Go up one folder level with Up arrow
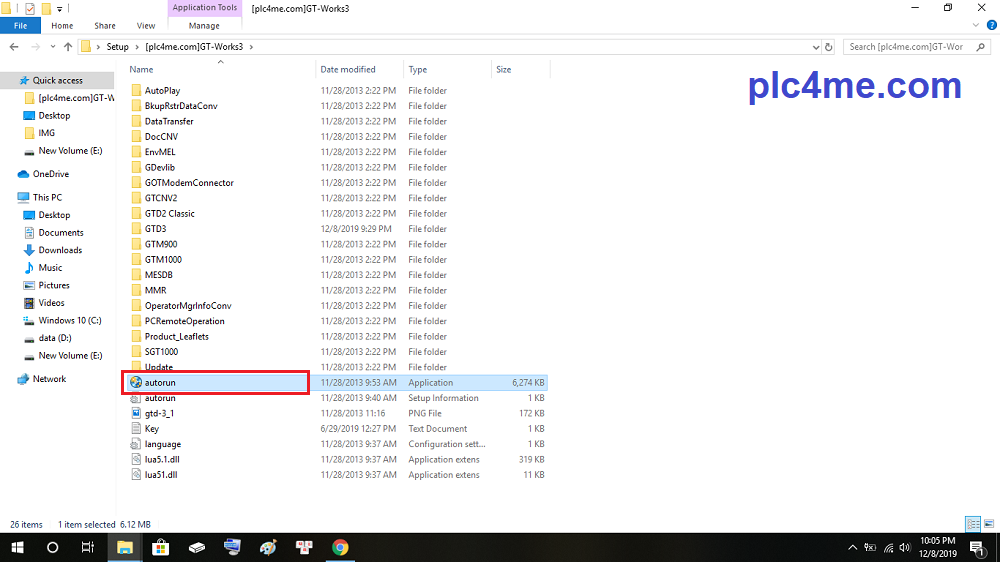This screenshot has width=1000, height=562. click(68, 47)
